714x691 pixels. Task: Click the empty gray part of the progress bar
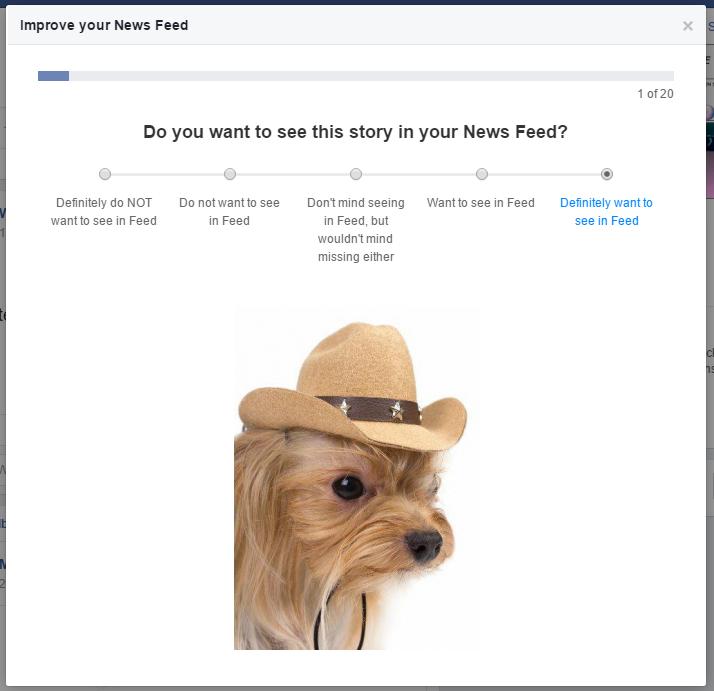[x=370, y=76]
